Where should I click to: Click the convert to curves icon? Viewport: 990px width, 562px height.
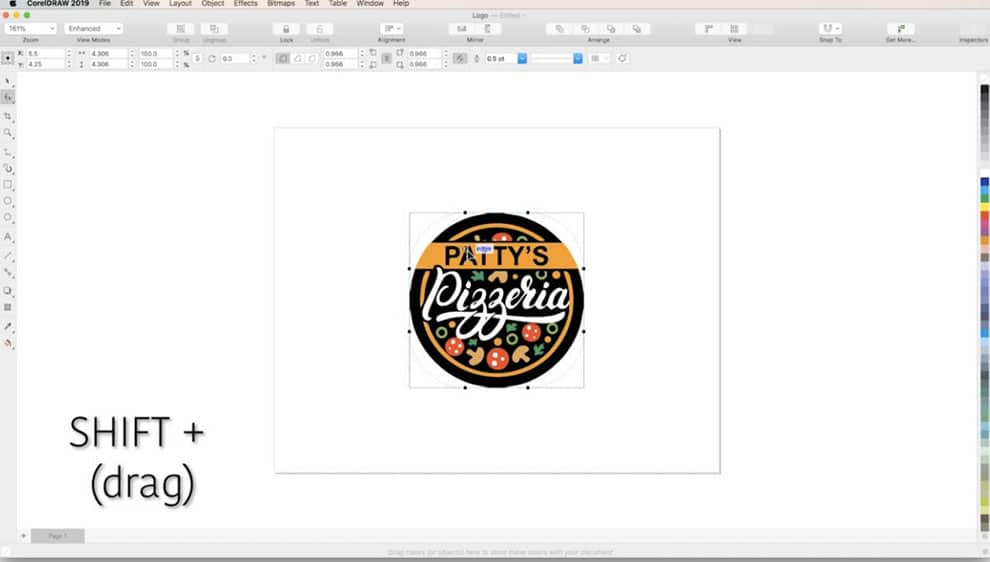tap(623, 58)
